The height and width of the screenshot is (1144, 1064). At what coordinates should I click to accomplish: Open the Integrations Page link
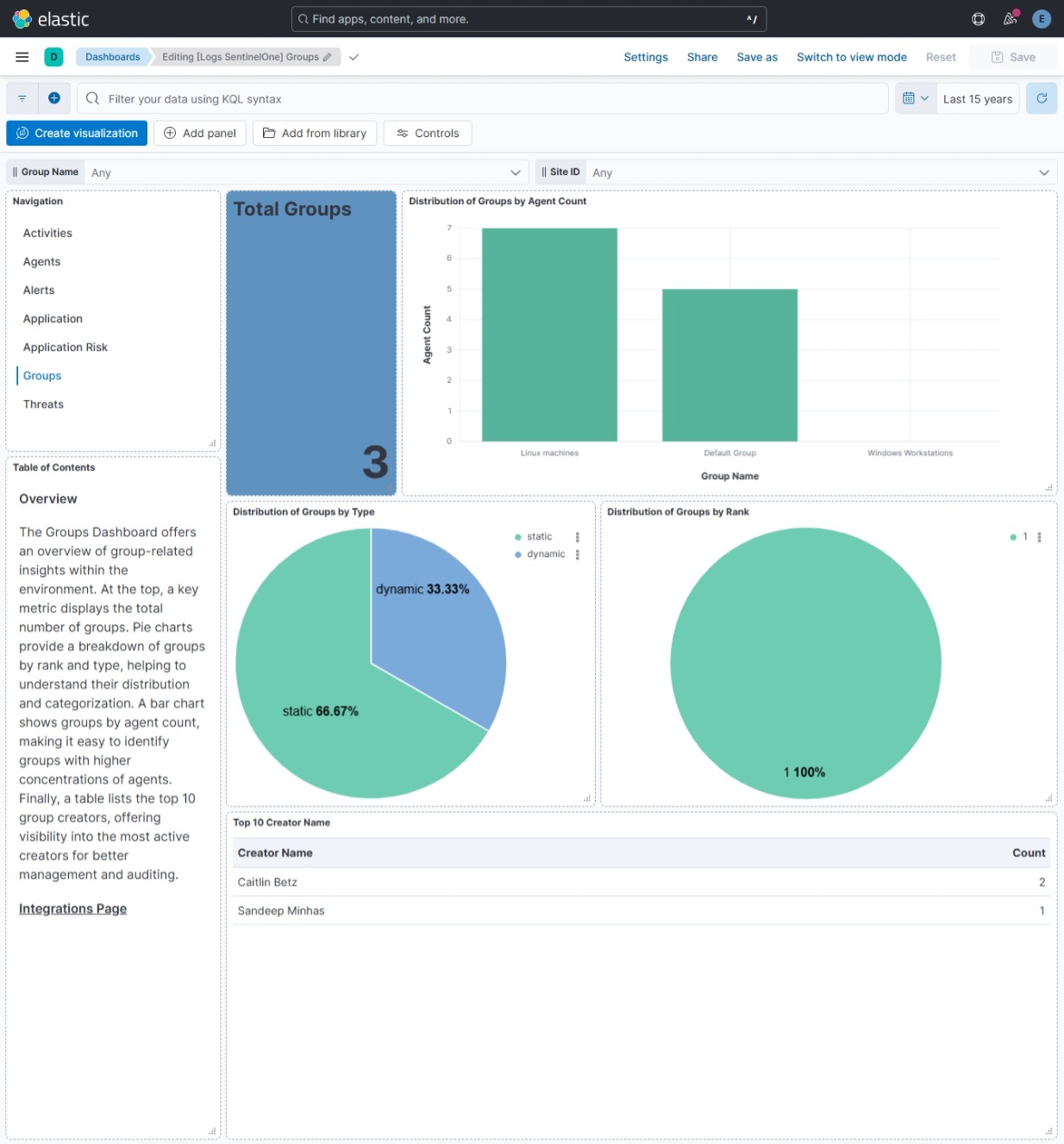click(72, 908)
